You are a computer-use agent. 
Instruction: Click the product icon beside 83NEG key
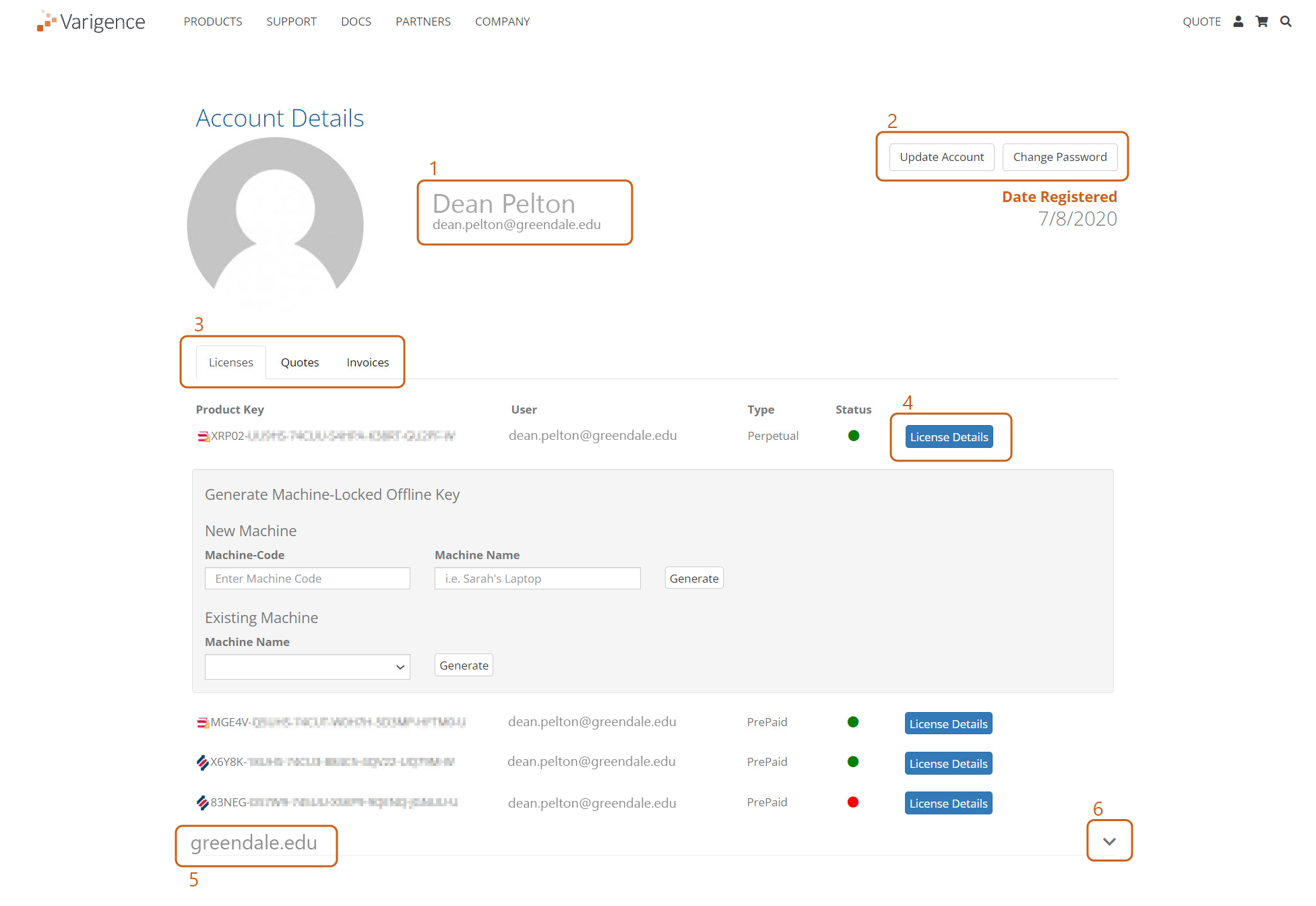(203, 802)
